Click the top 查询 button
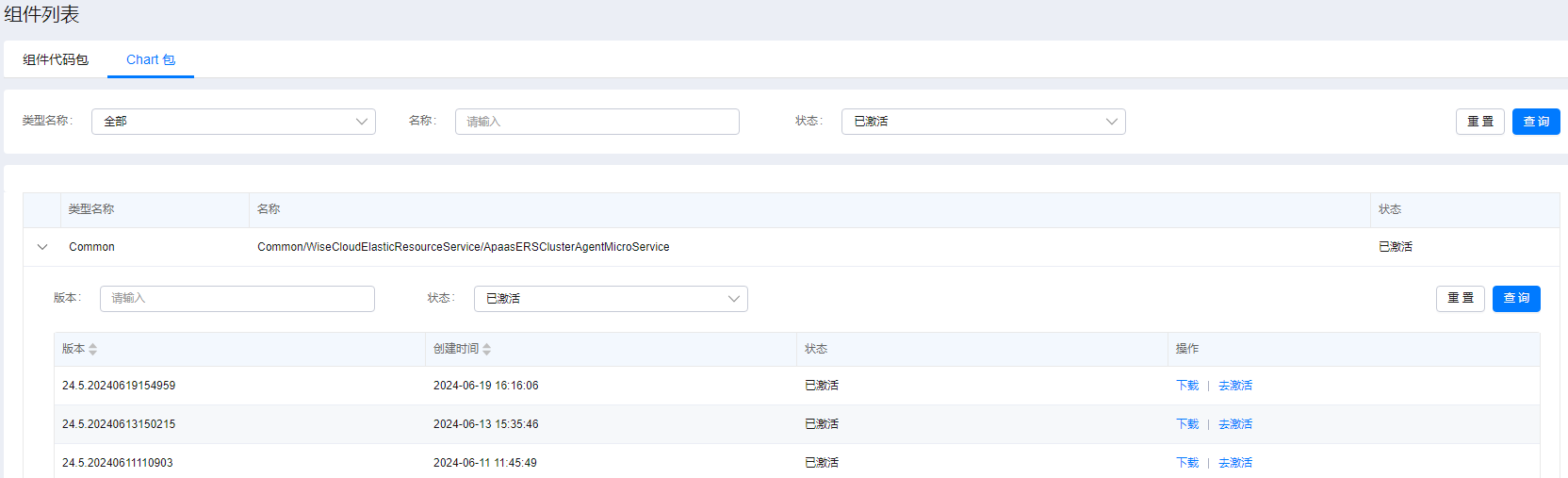1568x478 pixels. (x=1536, y=122)
